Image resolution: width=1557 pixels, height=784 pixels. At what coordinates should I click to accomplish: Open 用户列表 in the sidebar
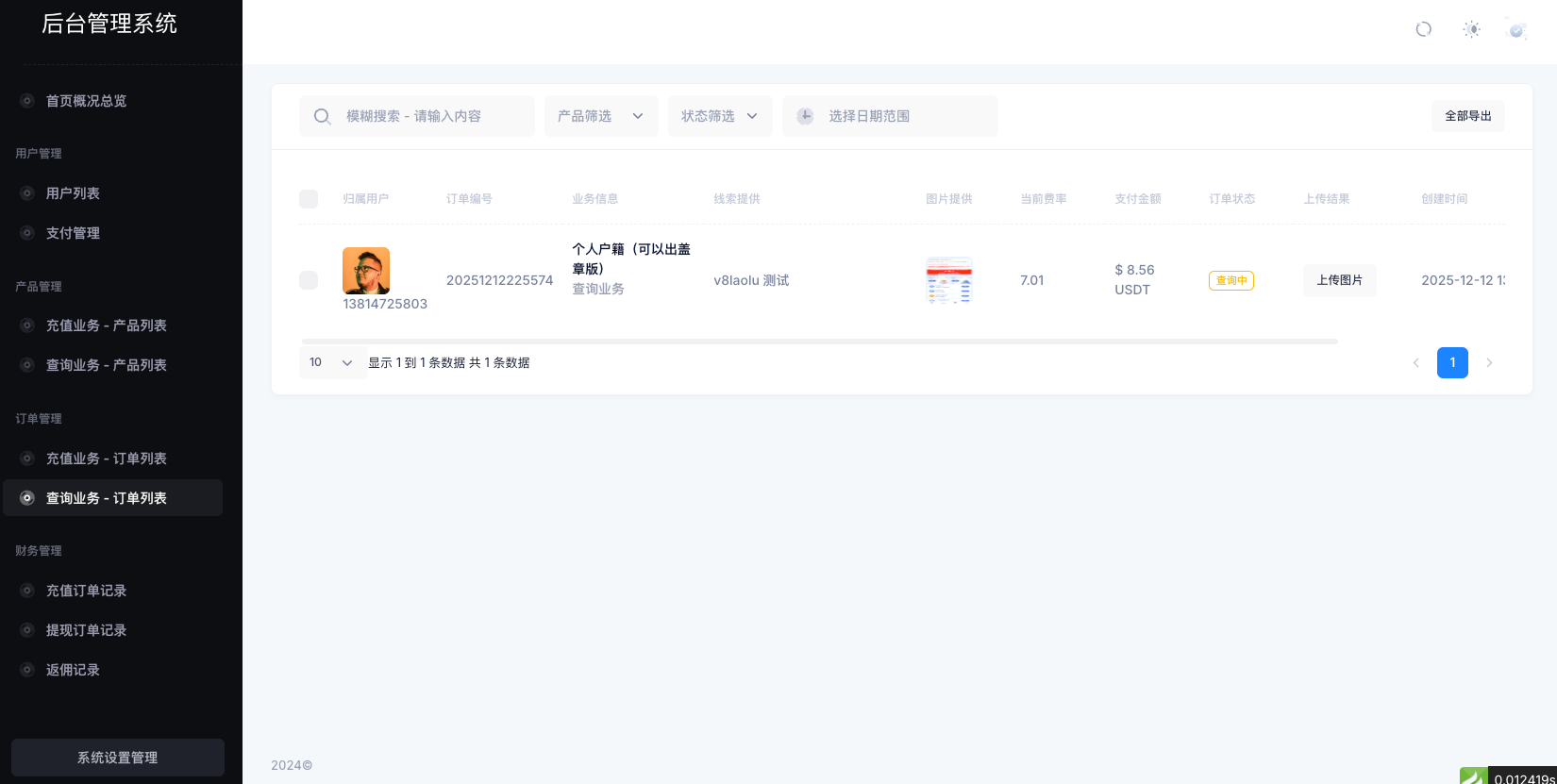tap(73, 193)
